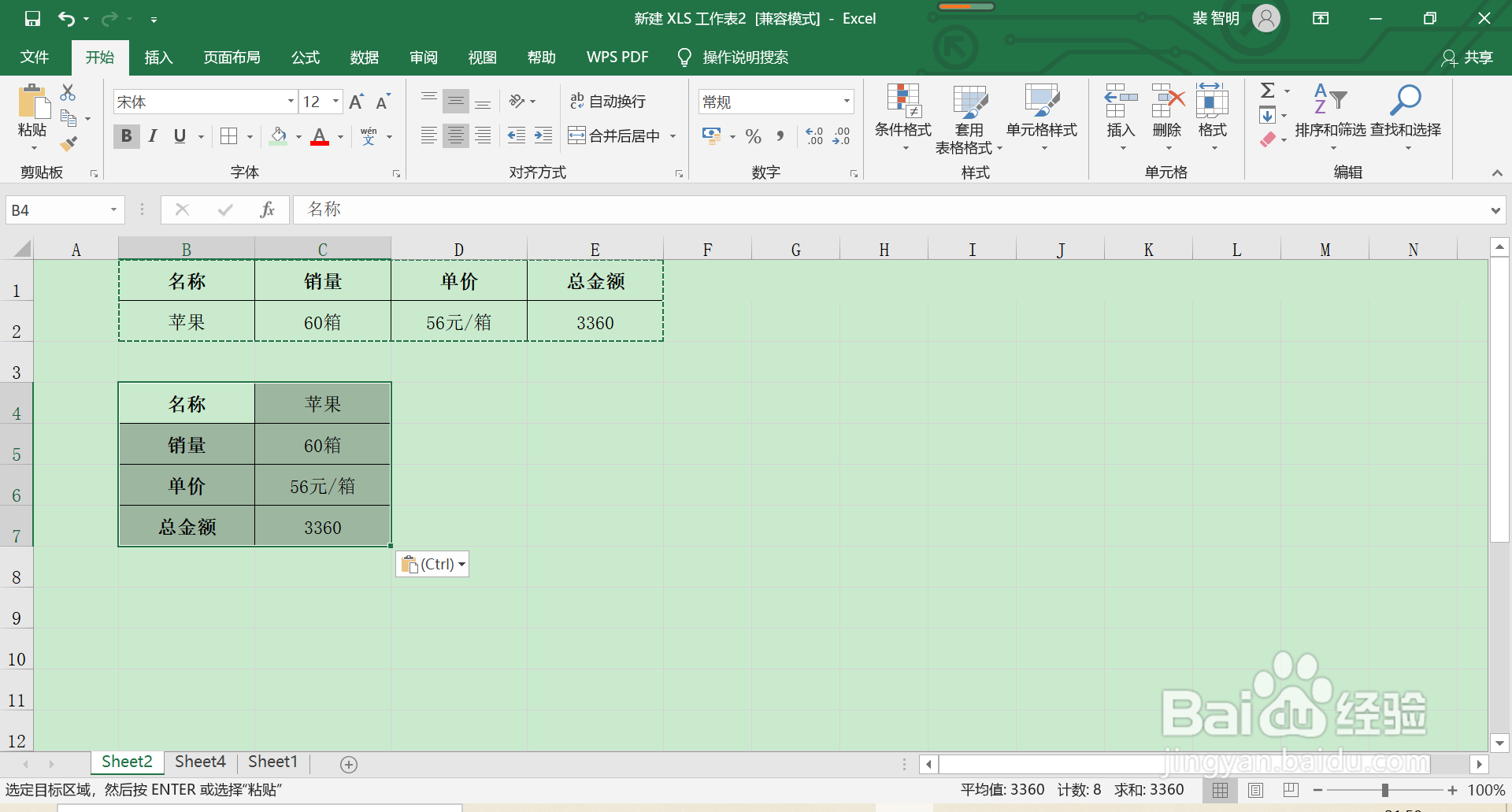Open the 文件 file menu
1512x812 pixels.
pyautogui.click(x=35, y=57)
